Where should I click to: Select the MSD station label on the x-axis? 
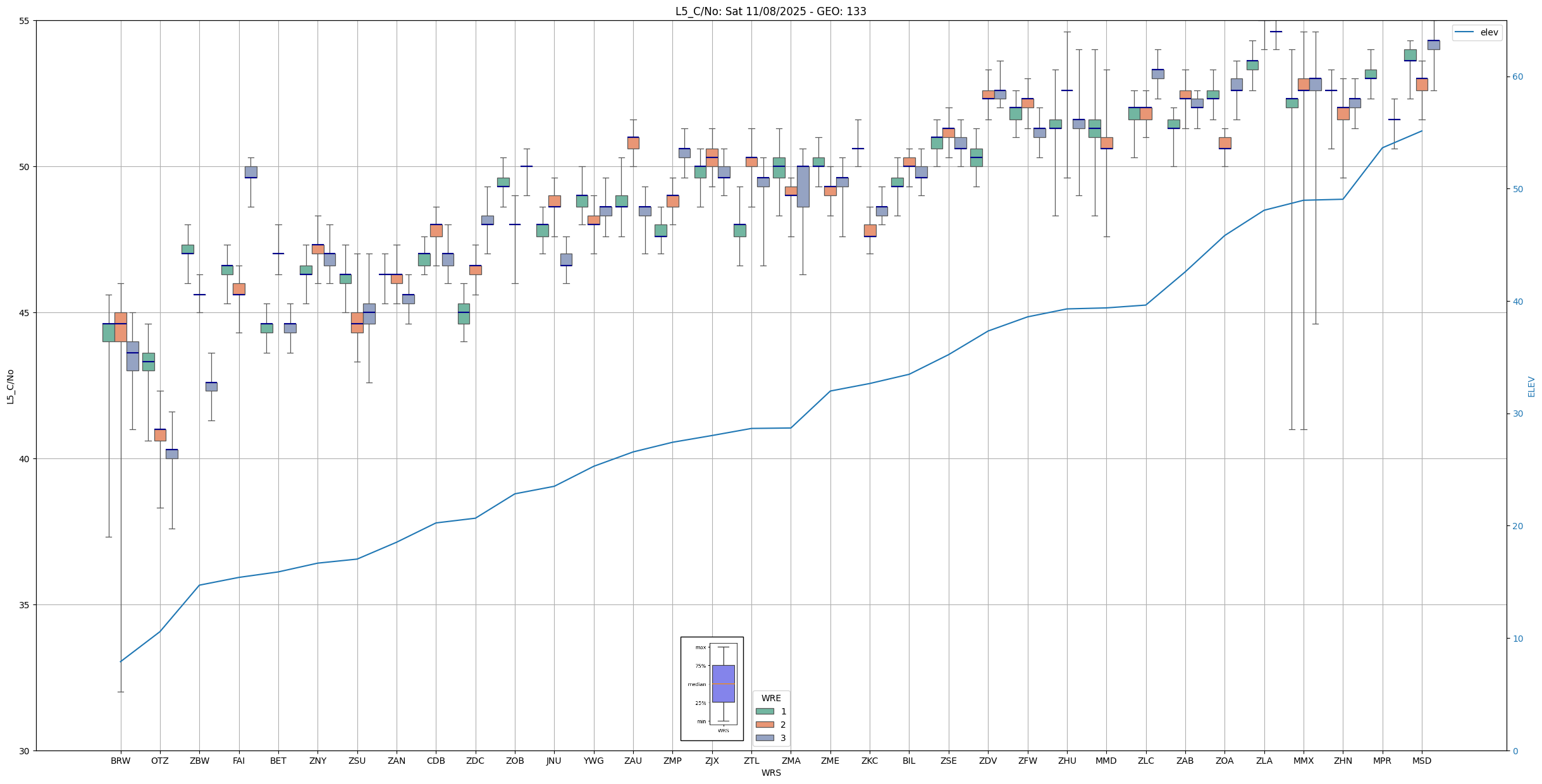tap(1421, 761)
